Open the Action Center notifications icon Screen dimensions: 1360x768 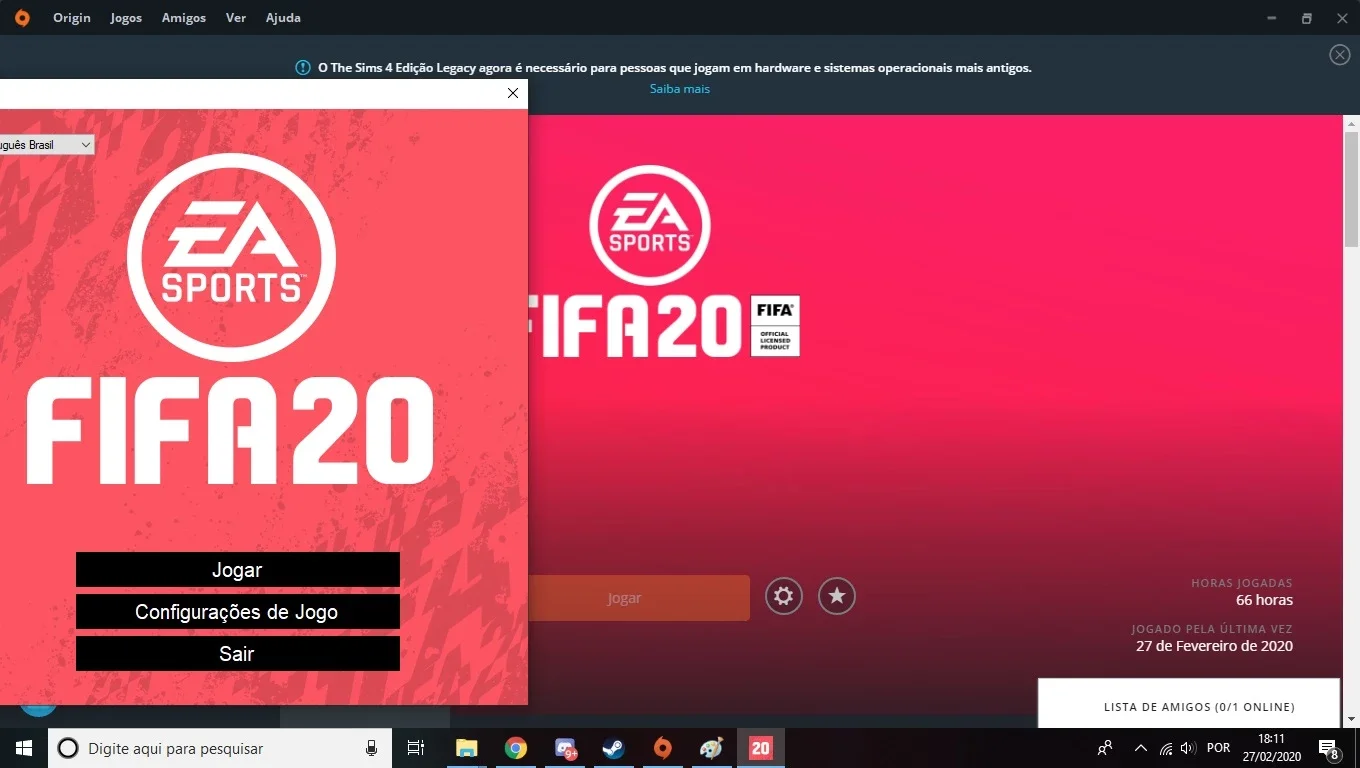click(x=1329, y=748)
